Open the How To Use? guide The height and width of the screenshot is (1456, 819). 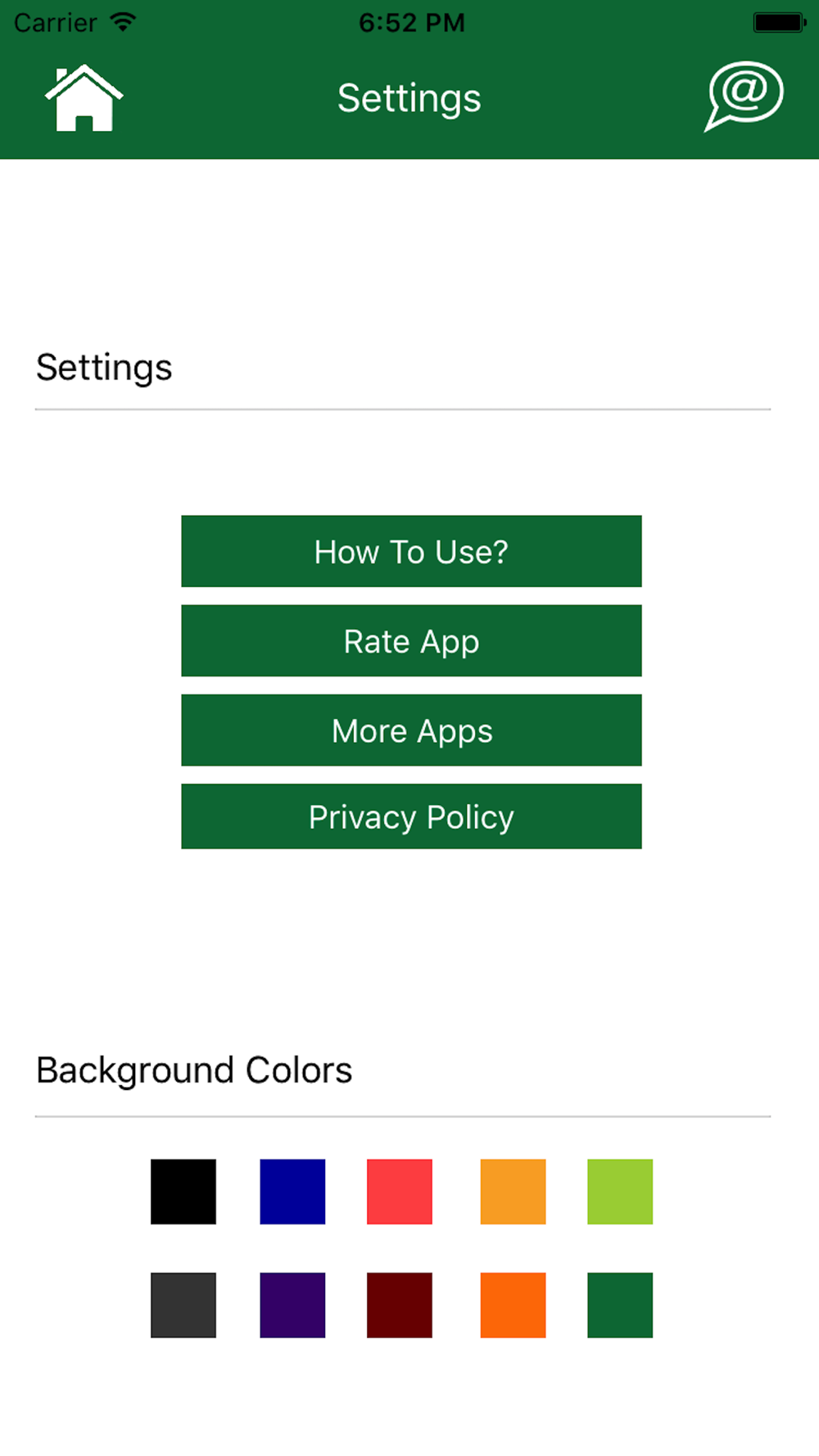[411, 551]
